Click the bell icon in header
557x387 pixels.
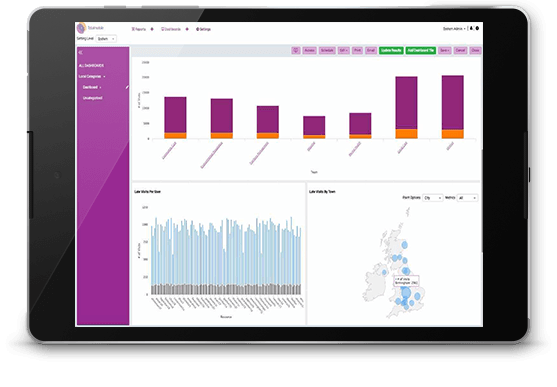click(x=472, y=28)
